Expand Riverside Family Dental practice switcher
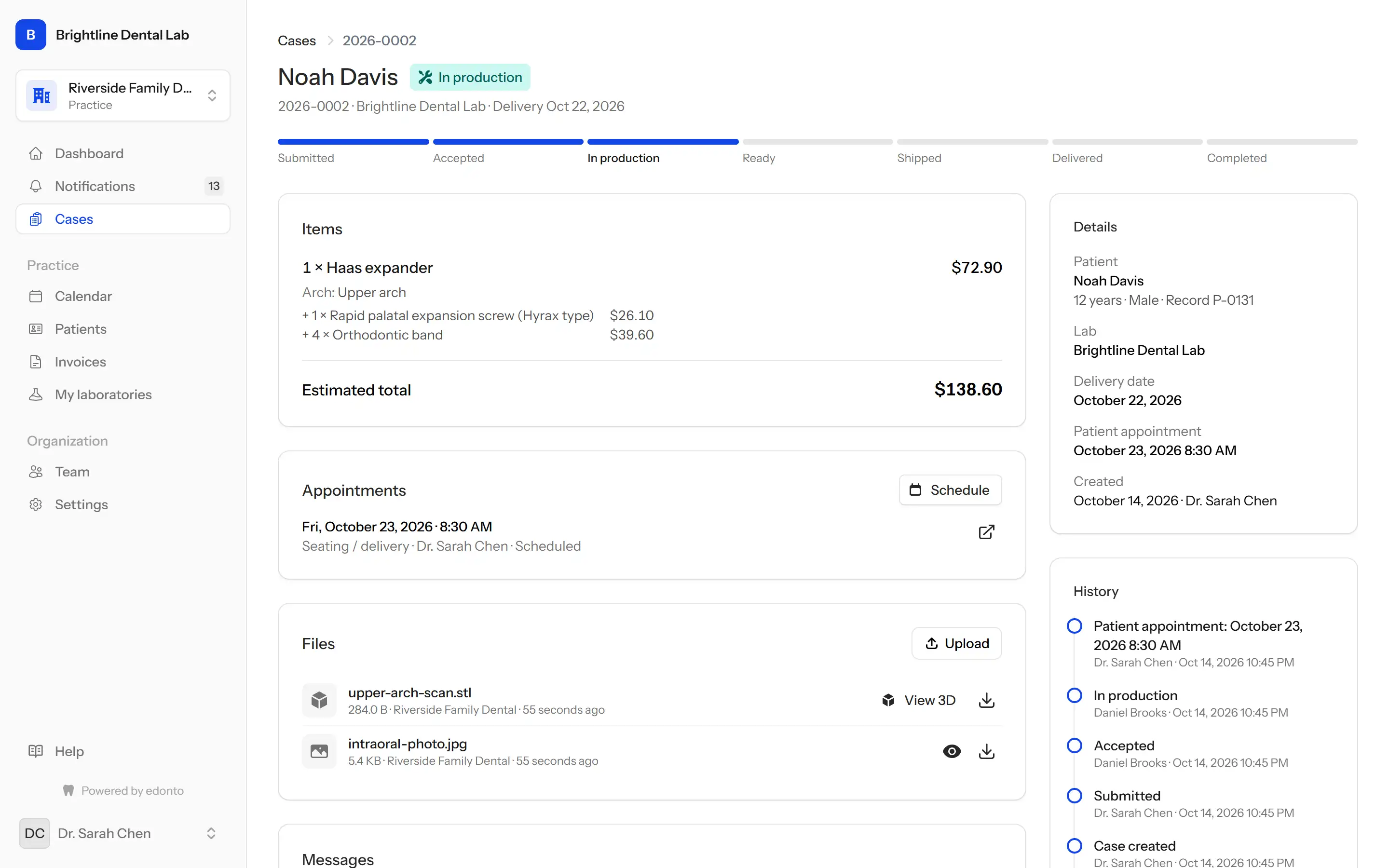The height and width of the screenshot is (868, 1389). [123, 95]
